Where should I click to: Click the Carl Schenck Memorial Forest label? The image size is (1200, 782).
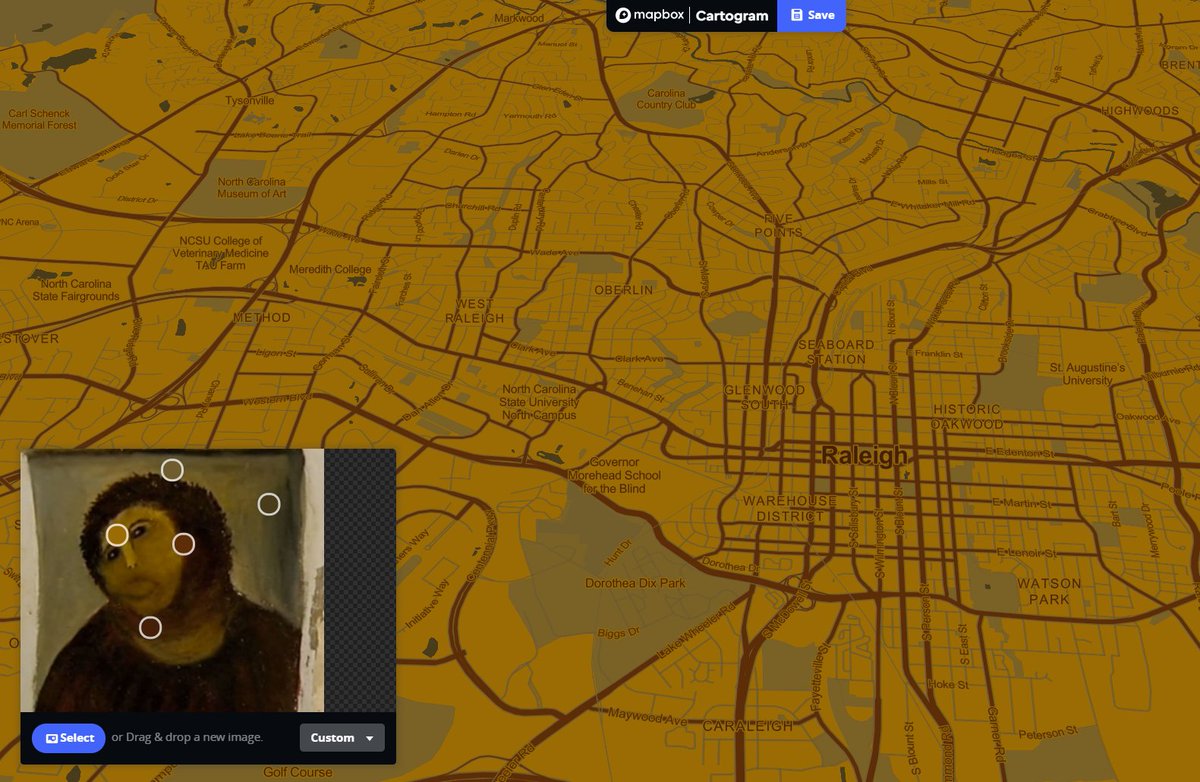tap(40, 119)
